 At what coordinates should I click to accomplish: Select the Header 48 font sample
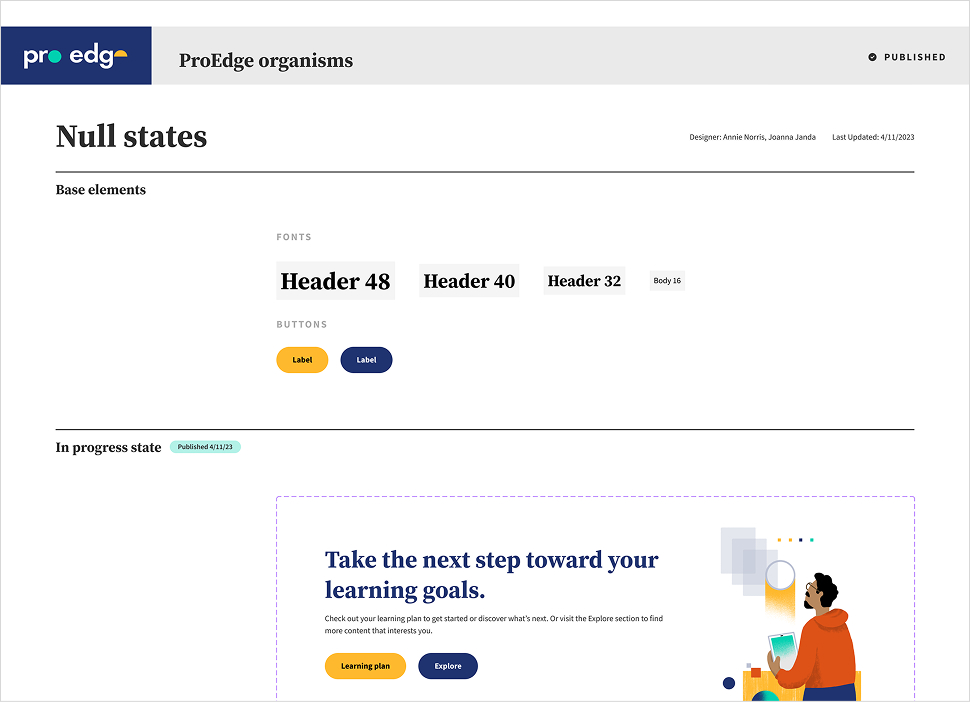click(335, 281)
